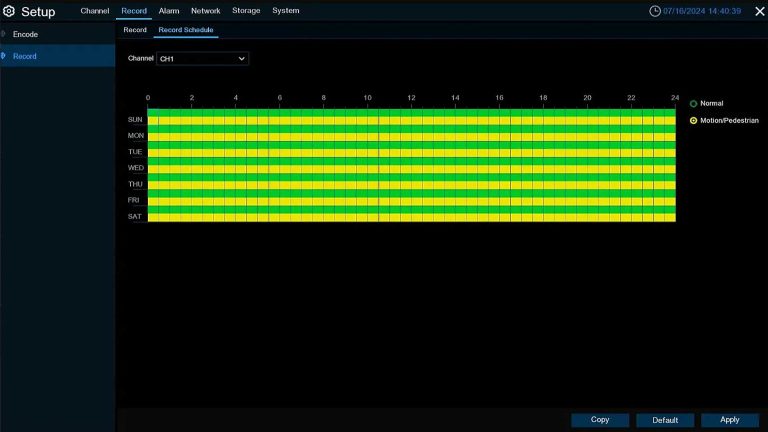Screen dimensions: 768x432
Task: Click the WED yellow schedule row at hour 6
Action: [285, 171]
